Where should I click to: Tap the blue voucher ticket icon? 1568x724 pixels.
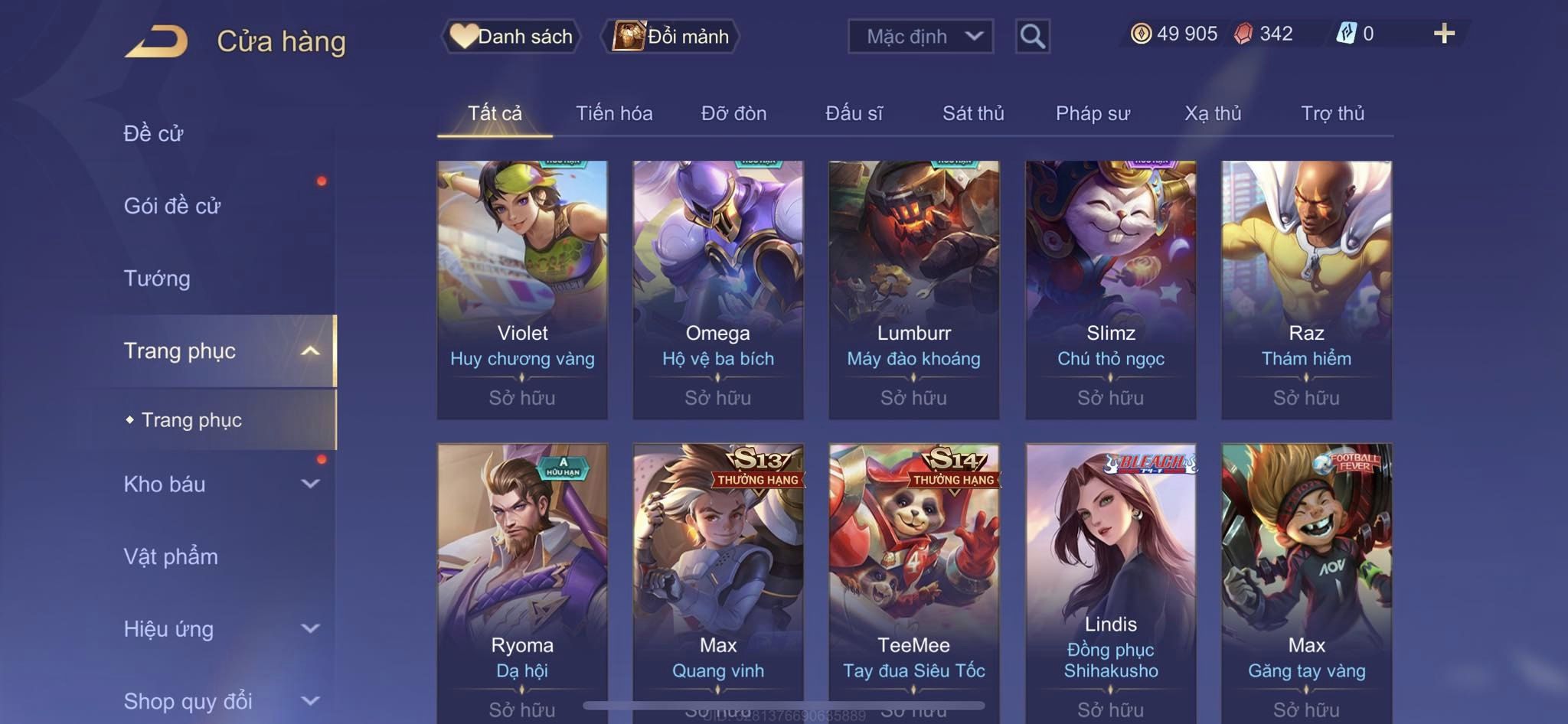click(x=1346, y=33)
